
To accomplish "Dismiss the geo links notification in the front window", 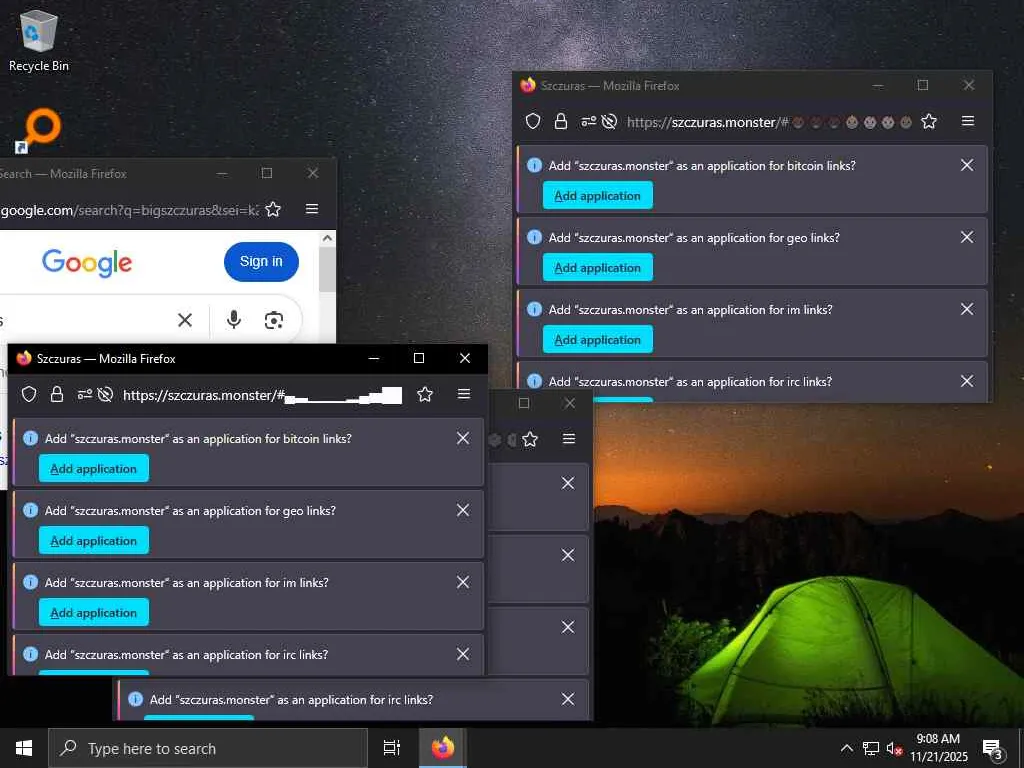I will [463, 510].
